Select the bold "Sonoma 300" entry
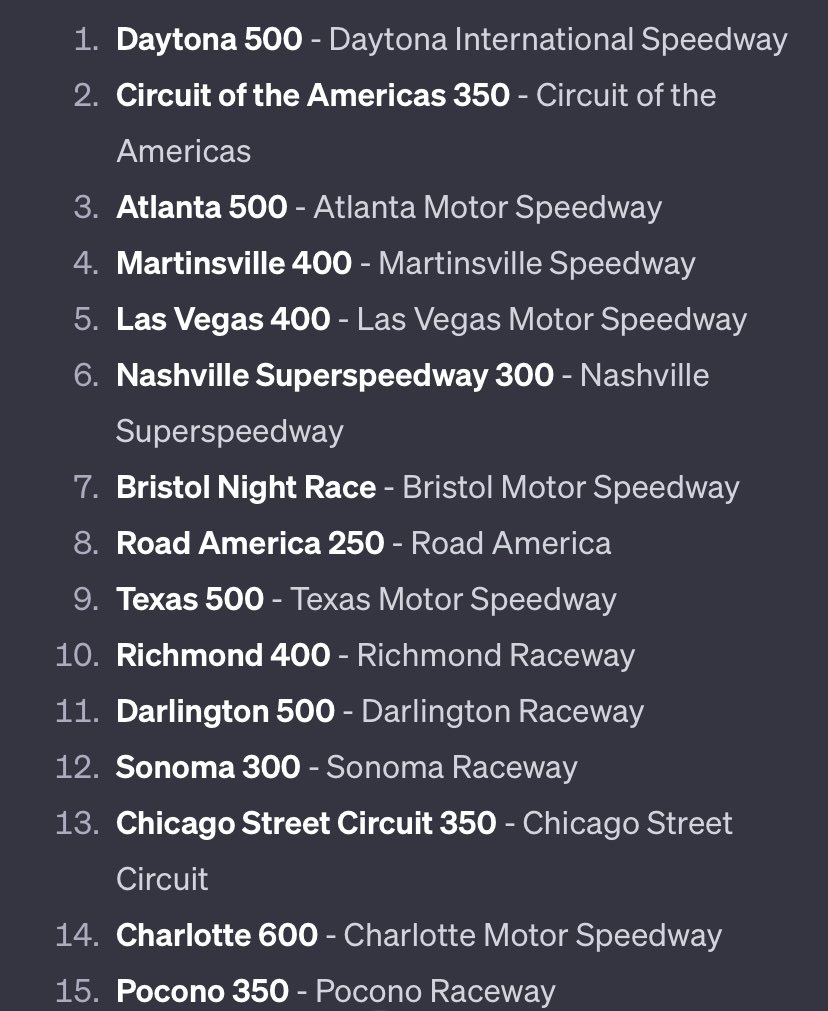The height and width of the screenshot is (1011, 828). point(208,767)
